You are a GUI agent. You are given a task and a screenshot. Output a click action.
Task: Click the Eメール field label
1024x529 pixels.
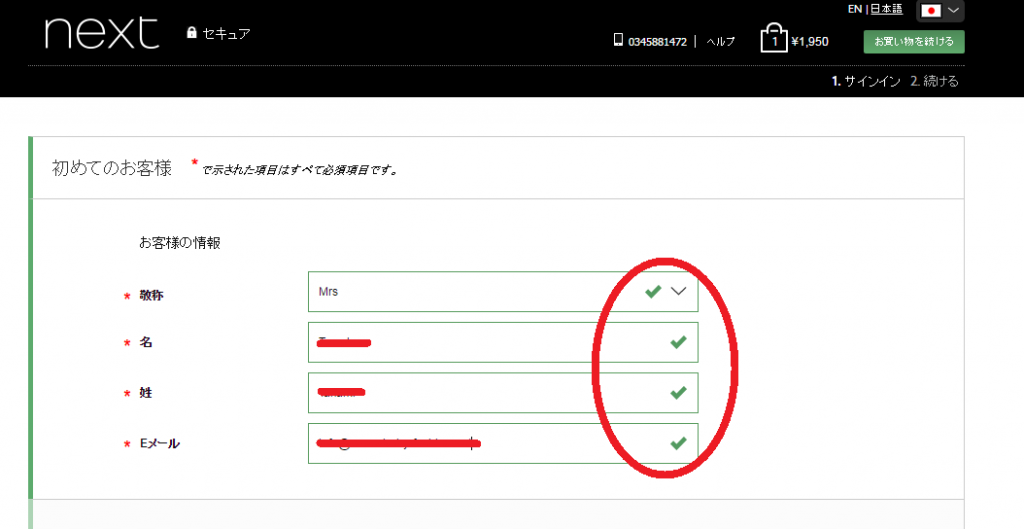pyautogui.click(x=159, y=443)
